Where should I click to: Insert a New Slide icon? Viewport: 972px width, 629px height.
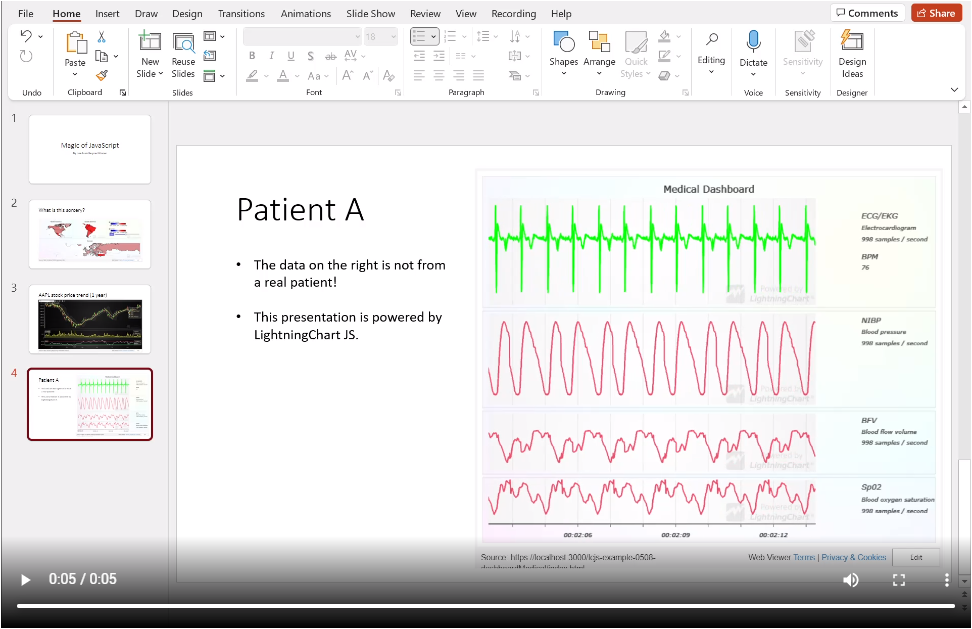click(x=149, y=42)
